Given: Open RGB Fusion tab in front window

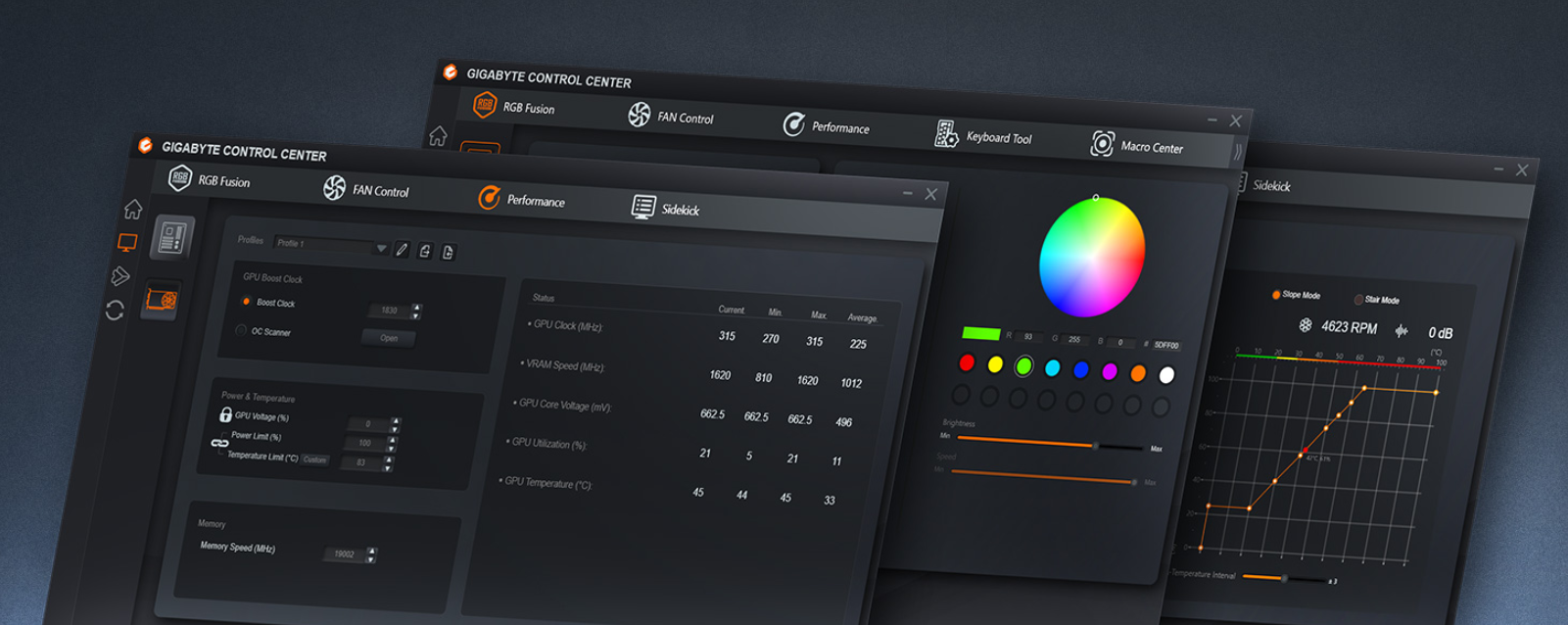Looking at the screenshot, I should point(208,179).
